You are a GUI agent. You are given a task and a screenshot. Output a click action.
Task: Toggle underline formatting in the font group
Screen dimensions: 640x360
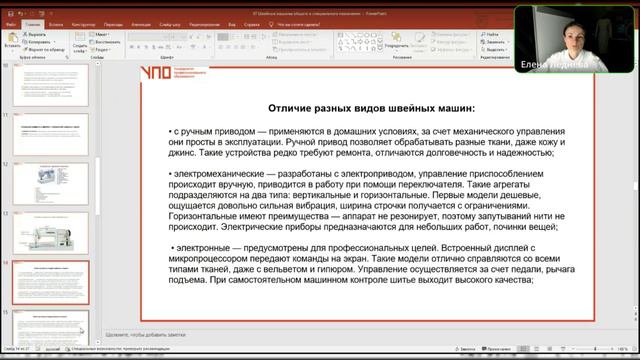click(x=146, y=47)
